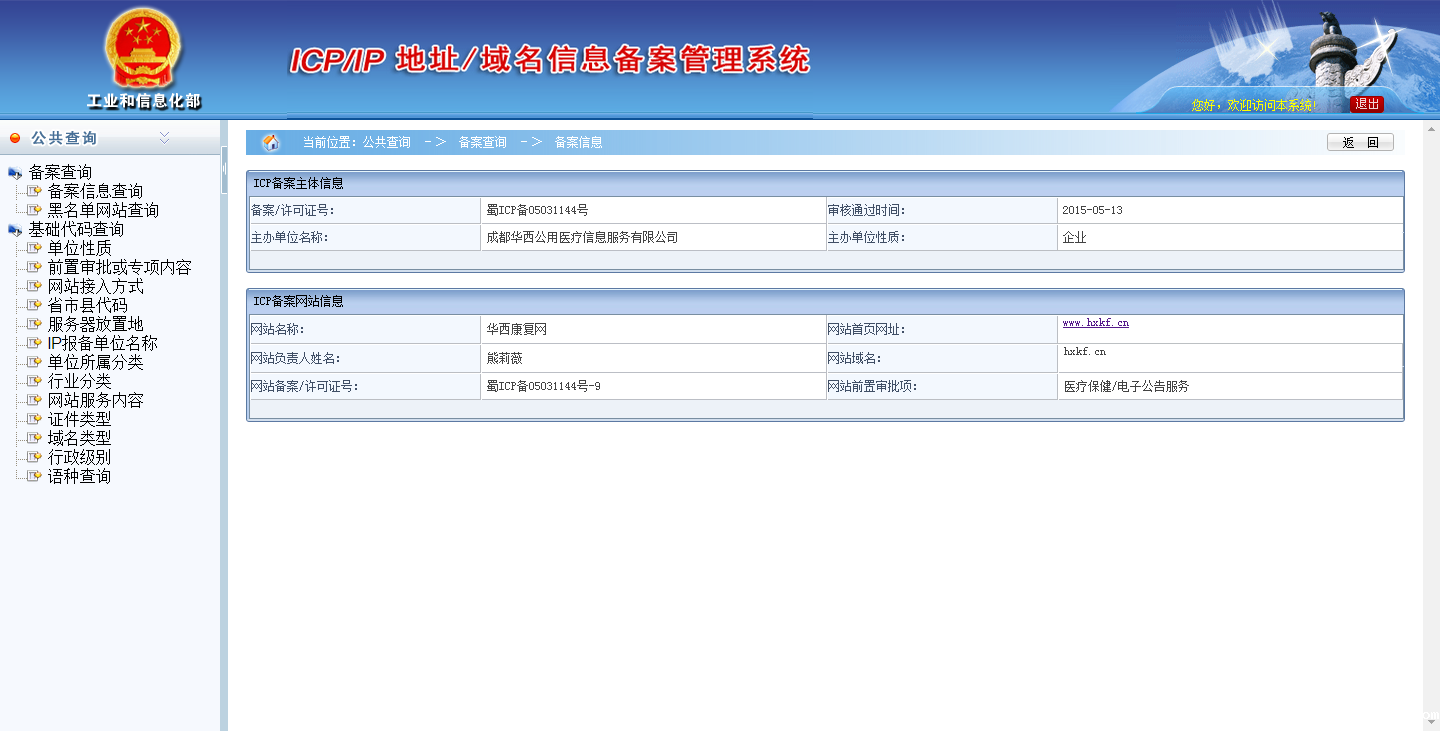The width and height of the screenshot is (1440, 731).
Task: Click the system title banner text
Action: point(550,60)
